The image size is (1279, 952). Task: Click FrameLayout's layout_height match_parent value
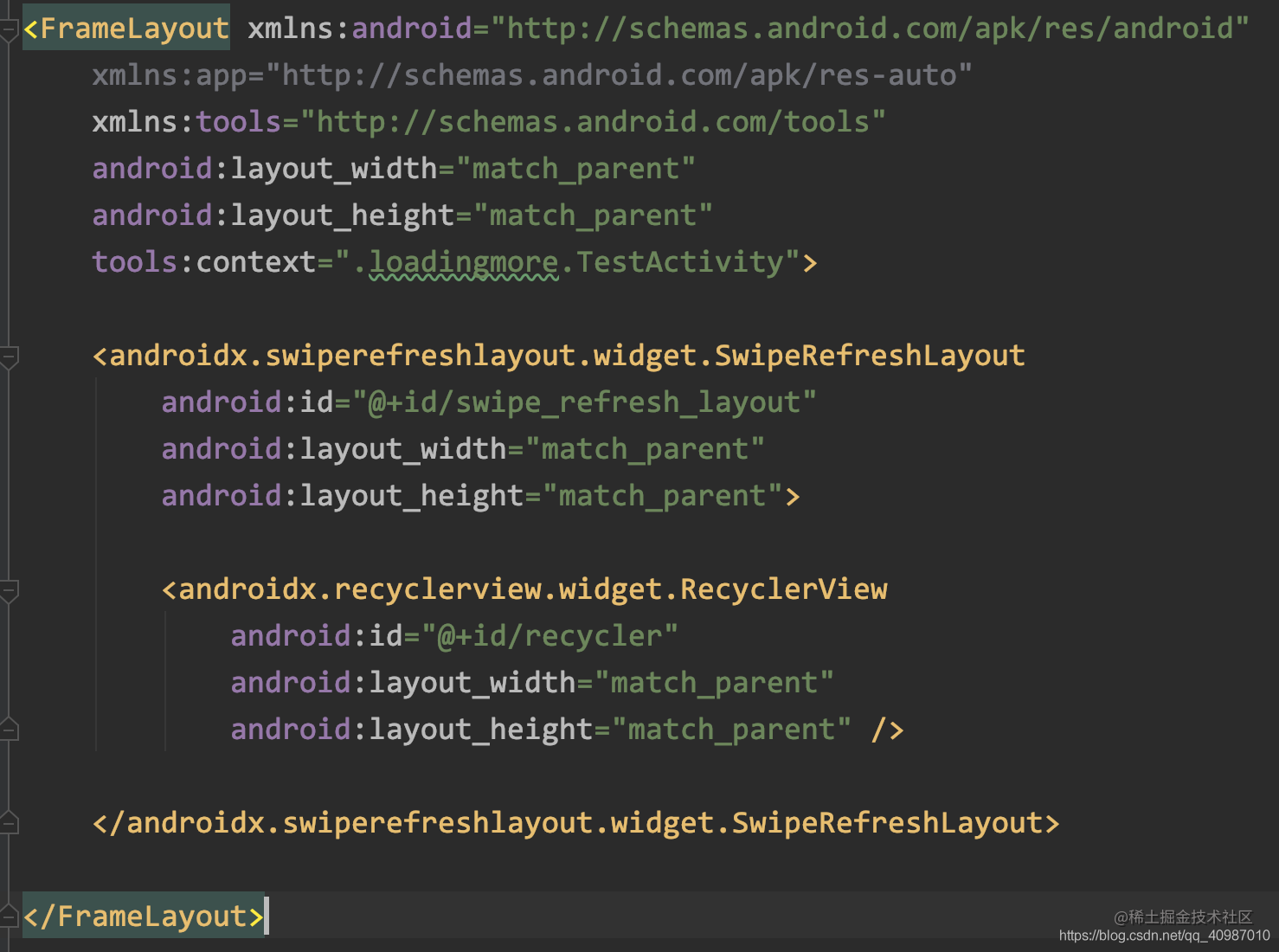pos(593,215)
